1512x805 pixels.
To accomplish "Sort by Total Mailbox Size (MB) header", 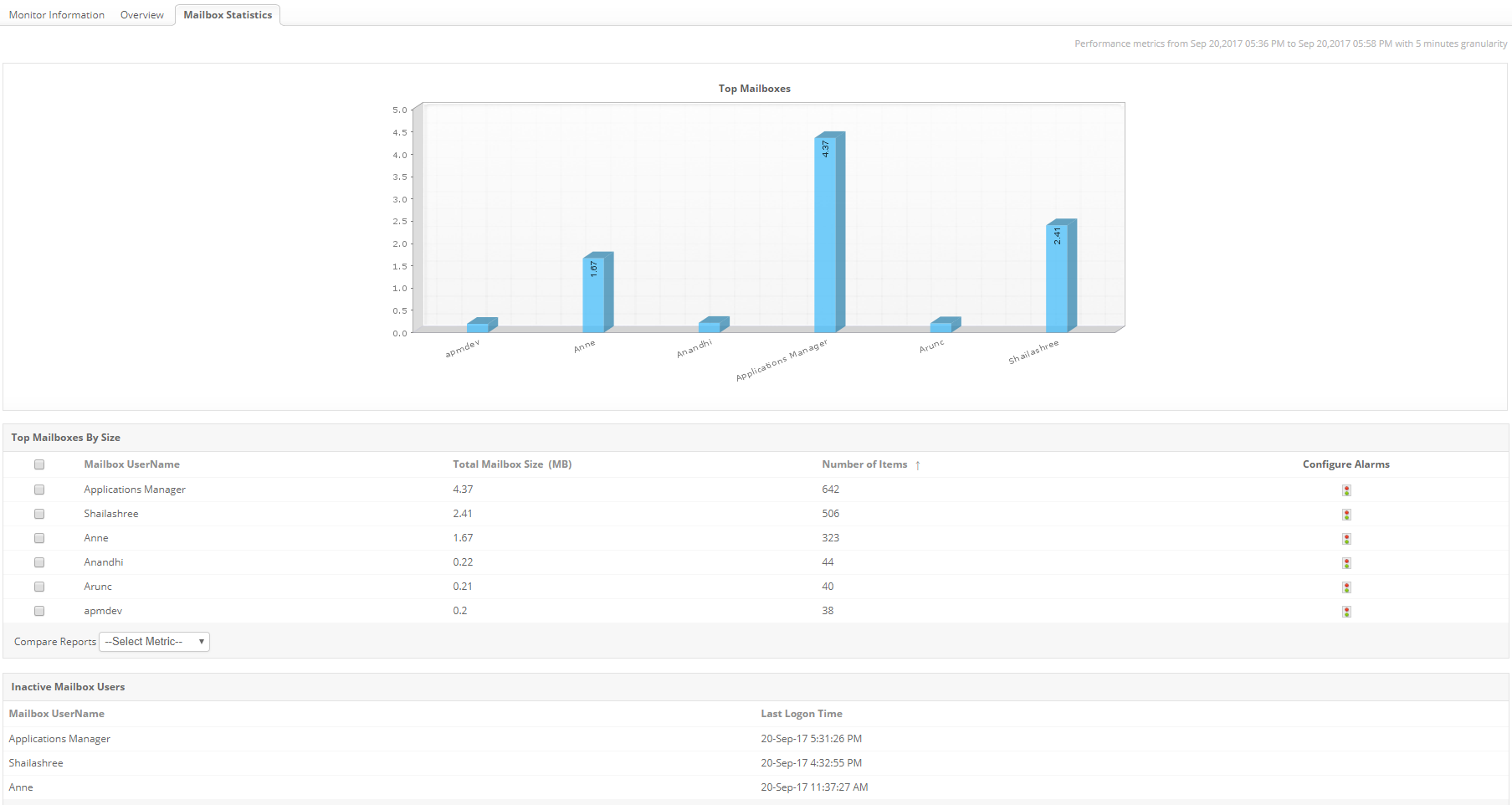I will (512, 464).
